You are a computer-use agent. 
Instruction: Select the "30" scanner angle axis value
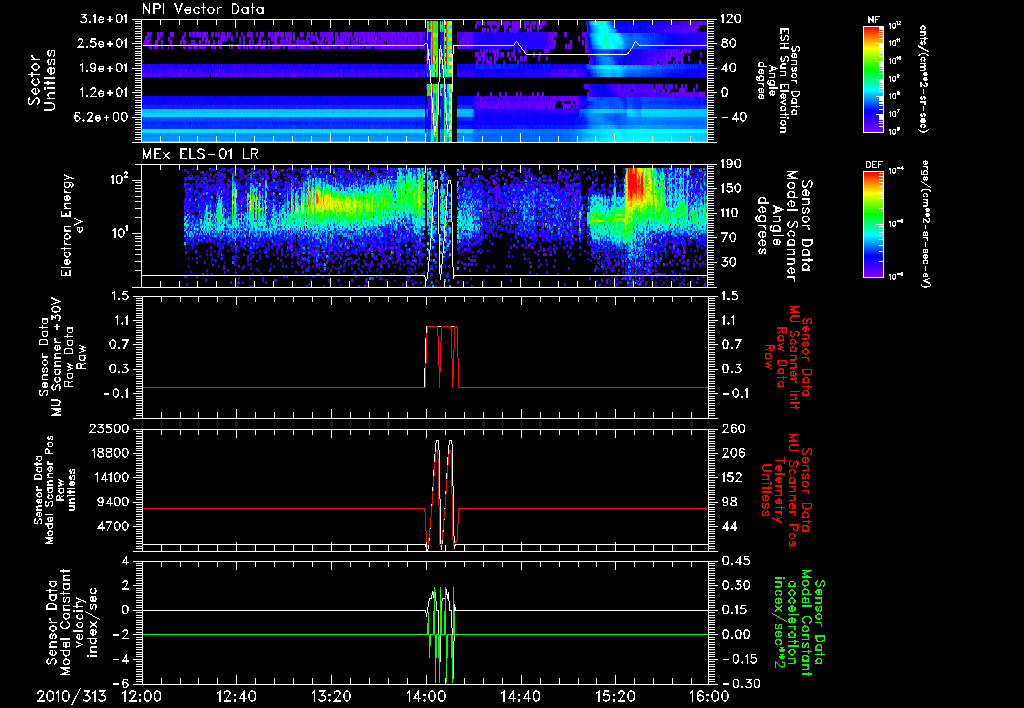pyautogui.click(x=728, y=262)
